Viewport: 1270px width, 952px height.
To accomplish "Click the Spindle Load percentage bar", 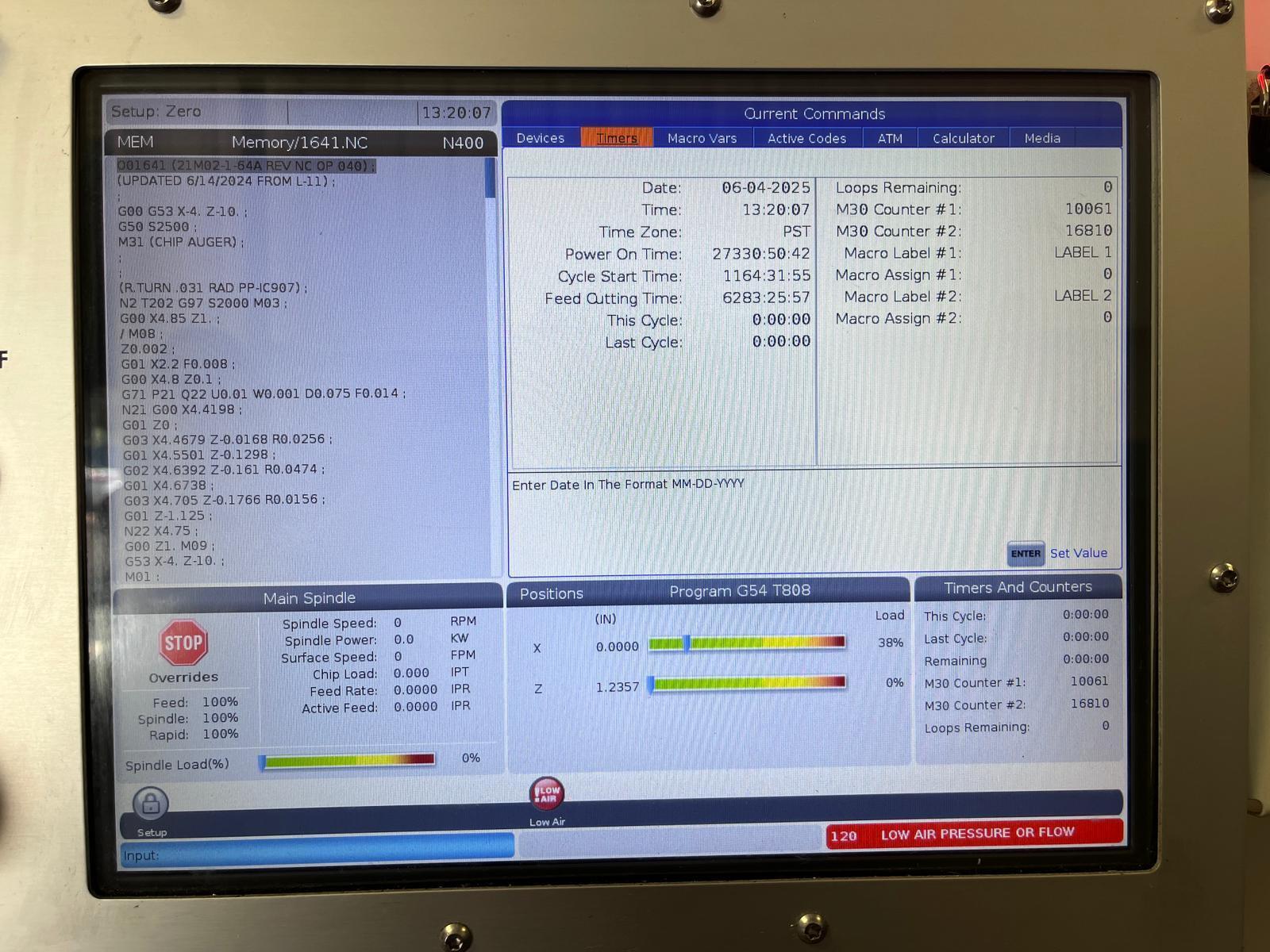I will 348,761.
